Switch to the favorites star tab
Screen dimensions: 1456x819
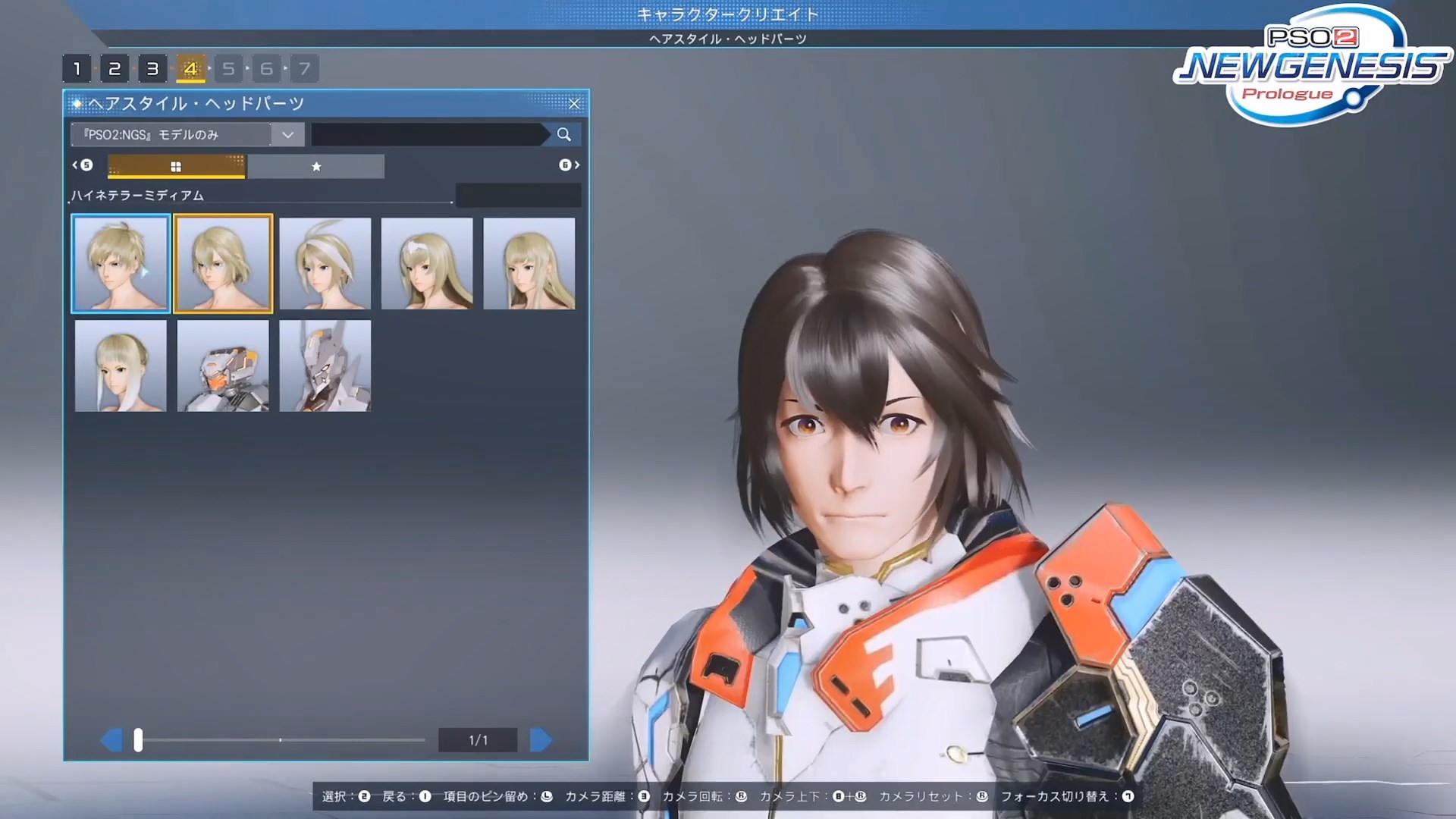click(x=317, y=166)
